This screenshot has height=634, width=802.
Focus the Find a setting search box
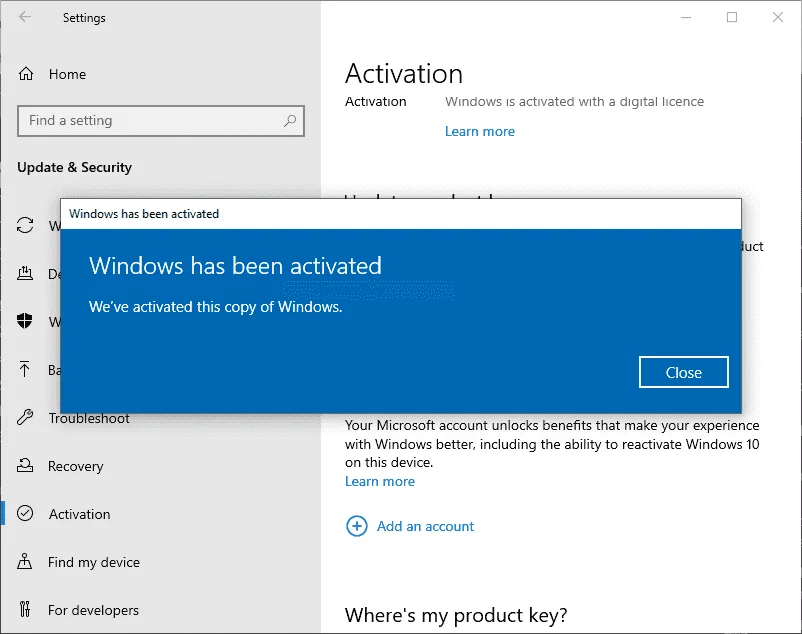coord(161,121)
